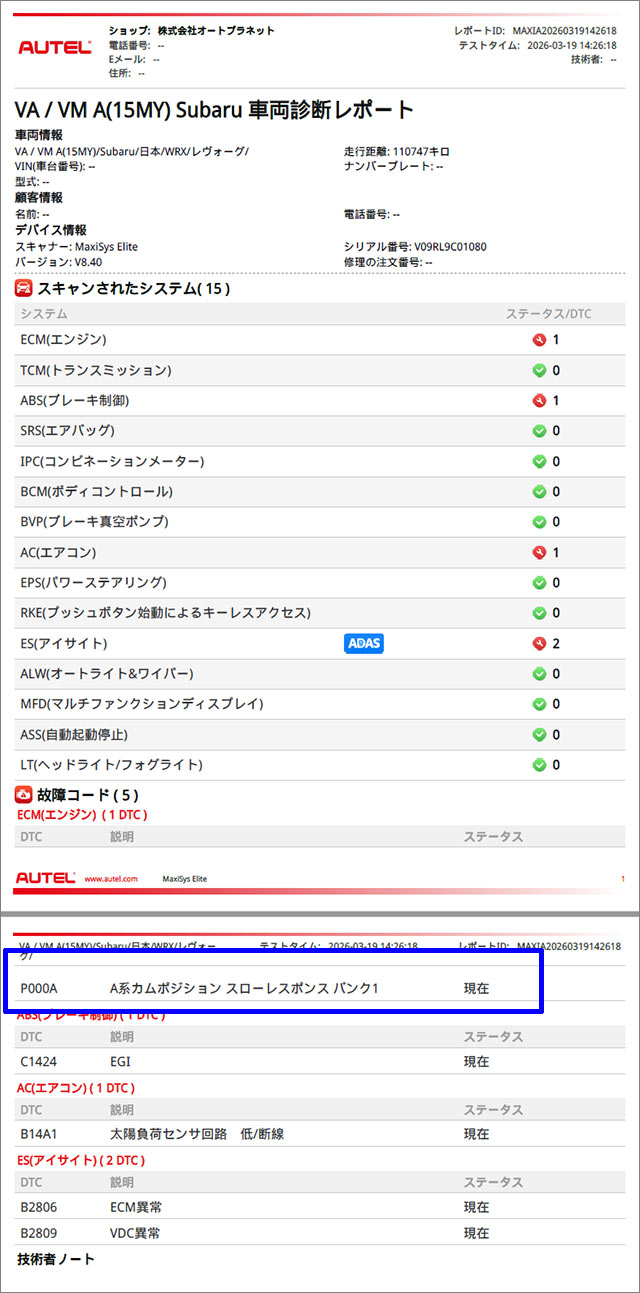Click the shop name 株式会社オートプラネット
640x1293 pixels.
[216, 31]
